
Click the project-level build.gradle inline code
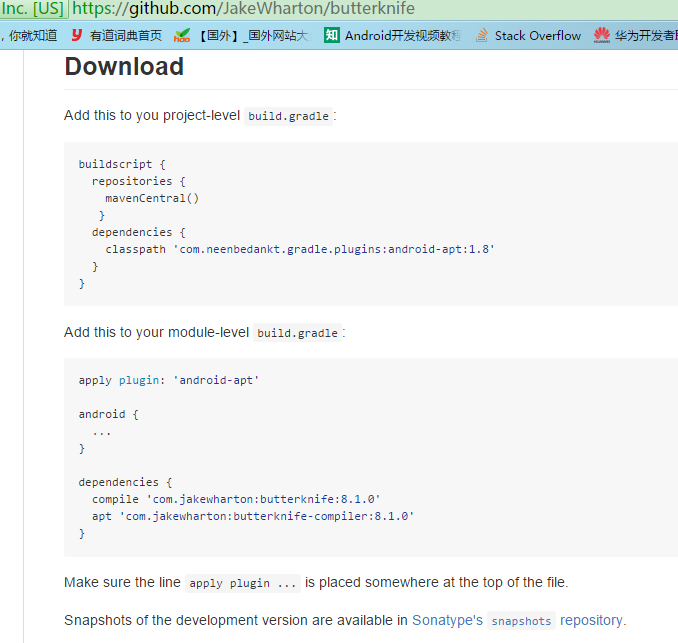point(288,116)
